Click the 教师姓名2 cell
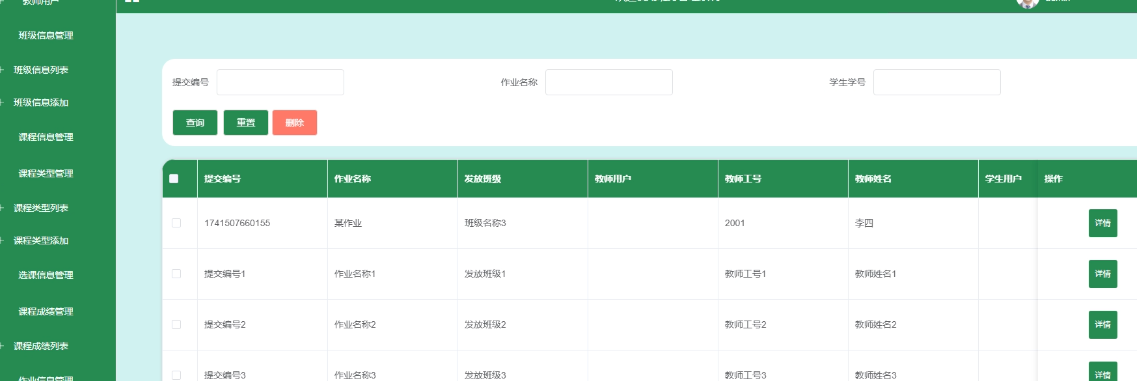Screen dimensions: 1137x381 point(876,324)
